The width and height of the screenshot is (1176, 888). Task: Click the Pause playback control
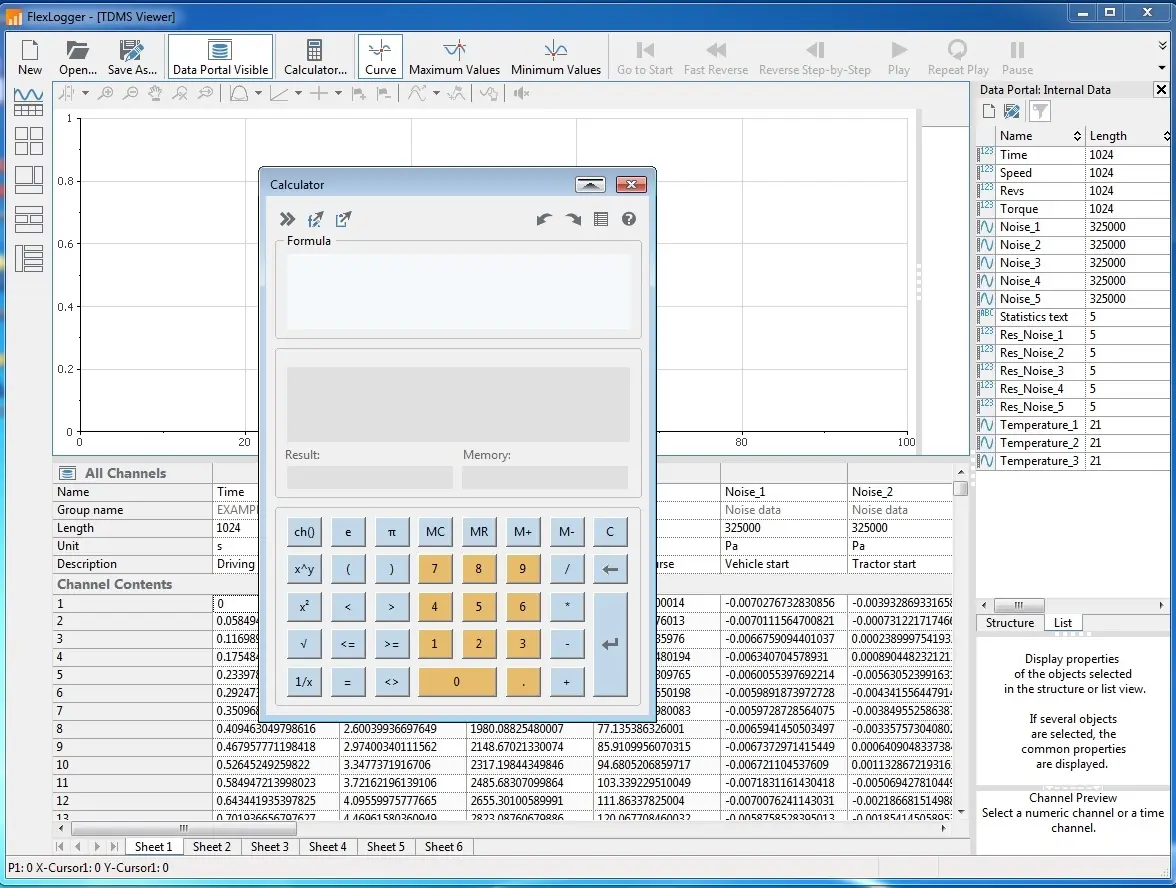(x=1017, y=57)
